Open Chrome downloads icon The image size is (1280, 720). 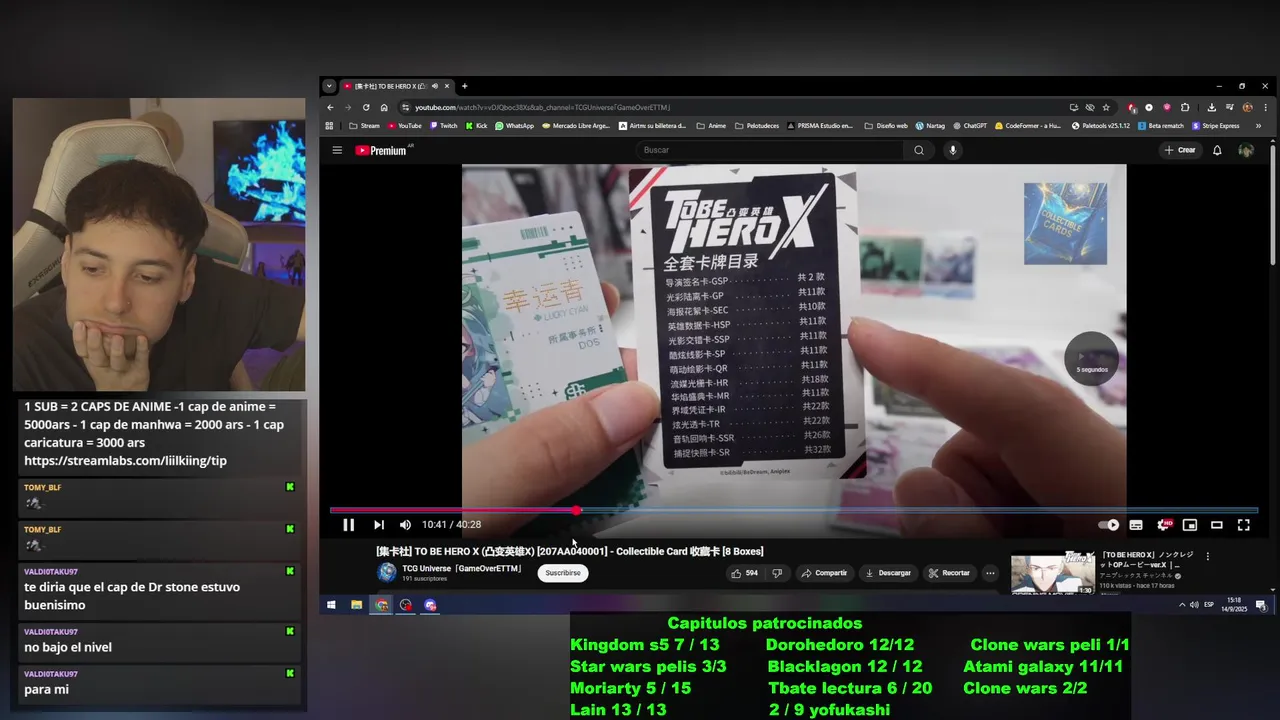click(x=1211, y=107)
